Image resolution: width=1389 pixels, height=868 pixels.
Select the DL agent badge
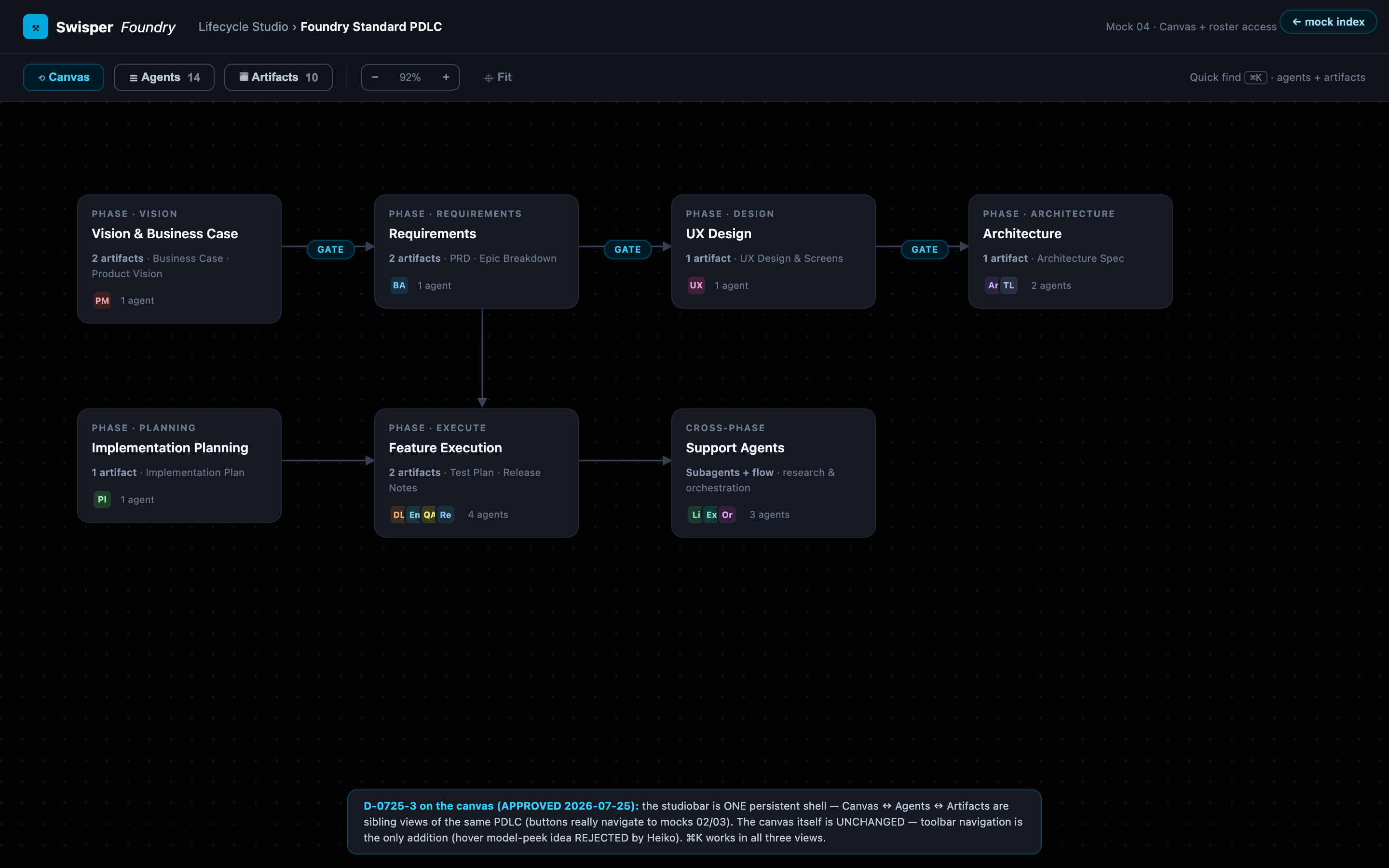(398, 515)
